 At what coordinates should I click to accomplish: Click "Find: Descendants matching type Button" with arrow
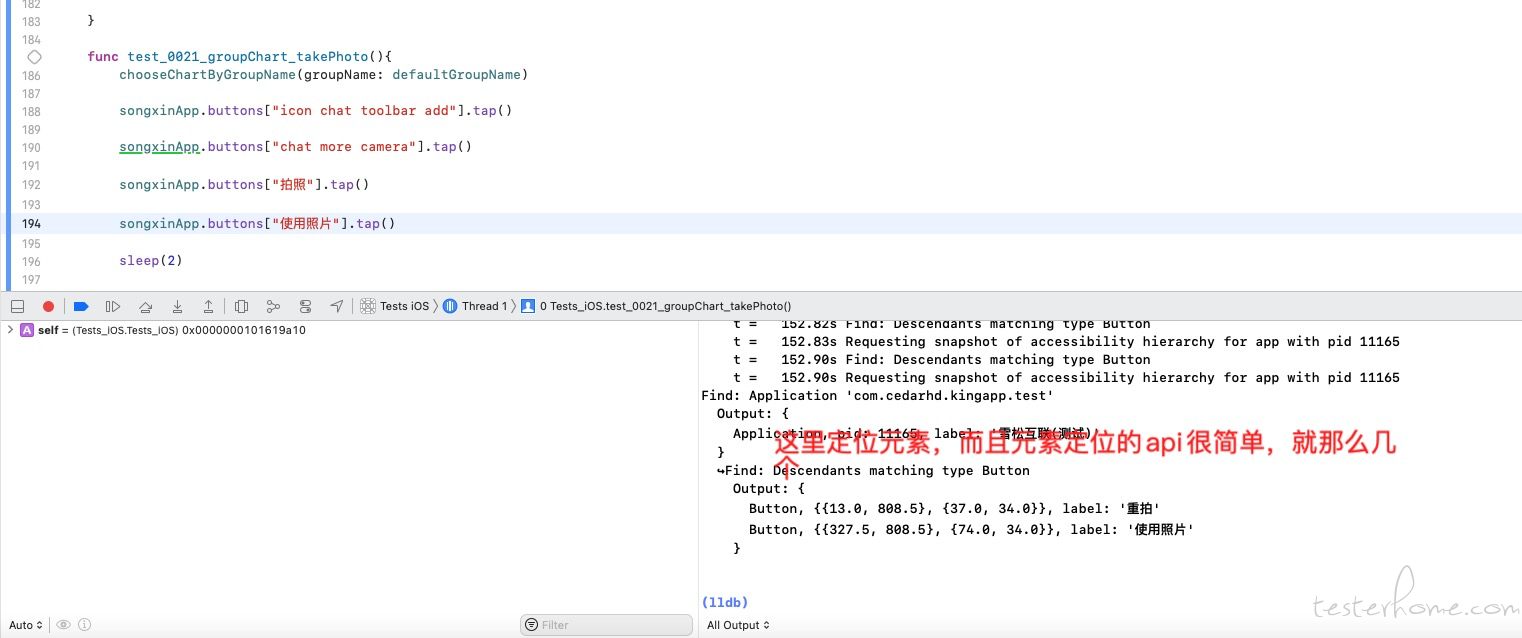coord(873,471)
